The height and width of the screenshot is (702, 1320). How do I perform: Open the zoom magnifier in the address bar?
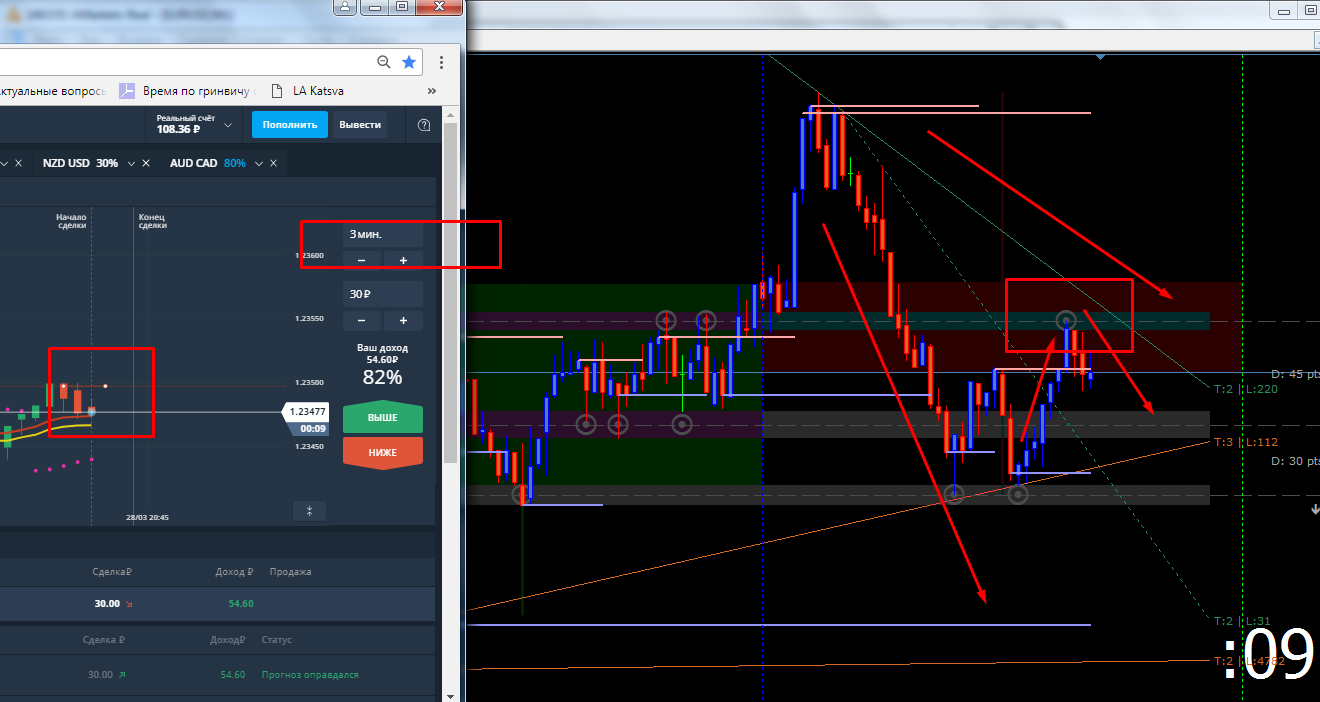tap(384, 62)
